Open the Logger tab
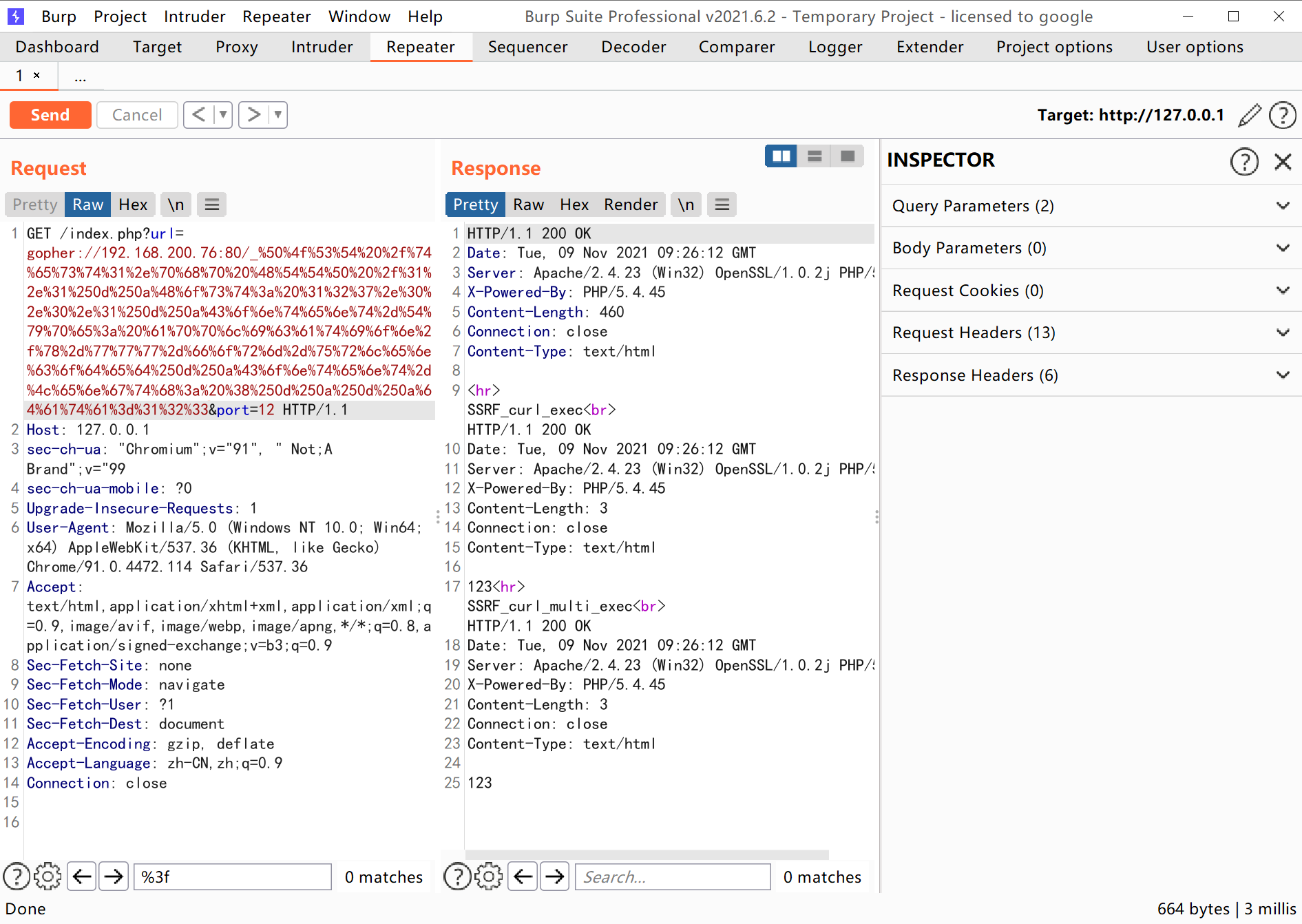The height and width of the screenshot is (924, 1302). (x=835, y=47)
